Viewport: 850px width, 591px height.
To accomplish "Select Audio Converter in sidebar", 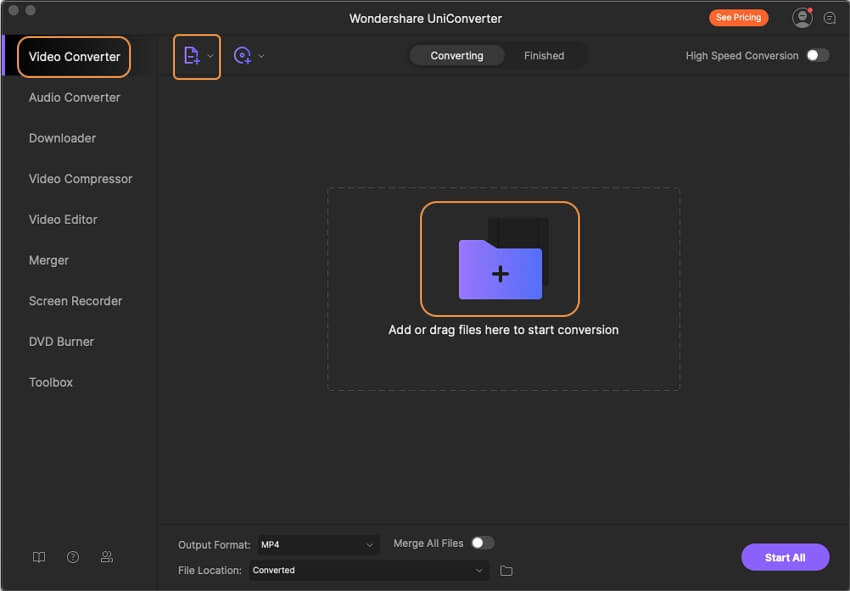I will (74, 98).
